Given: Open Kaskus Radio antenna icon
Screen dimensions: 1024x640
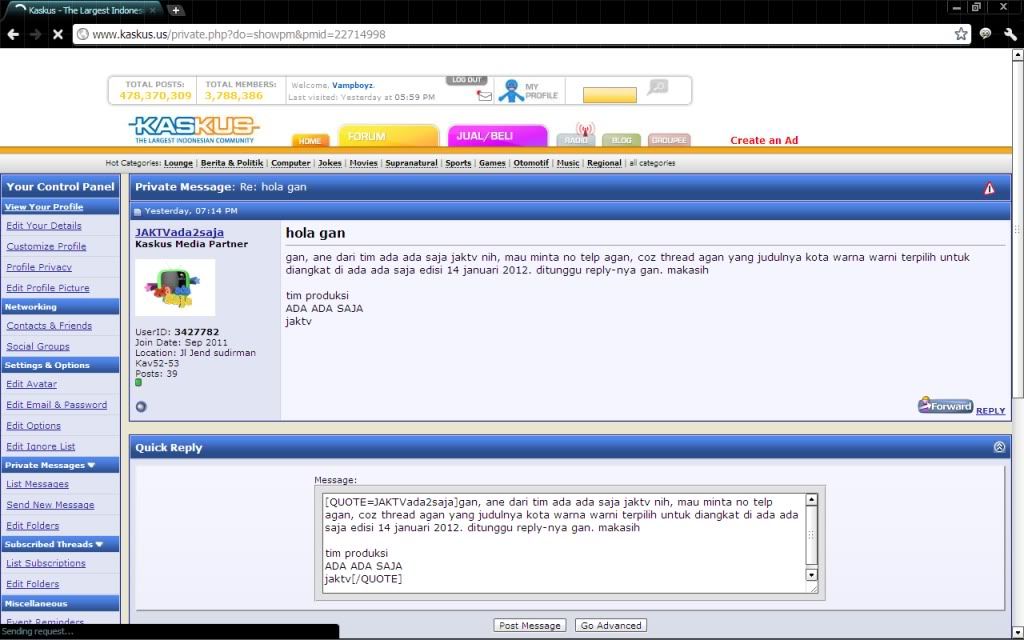Looking at the screenshot, I should tap(584, 129).
